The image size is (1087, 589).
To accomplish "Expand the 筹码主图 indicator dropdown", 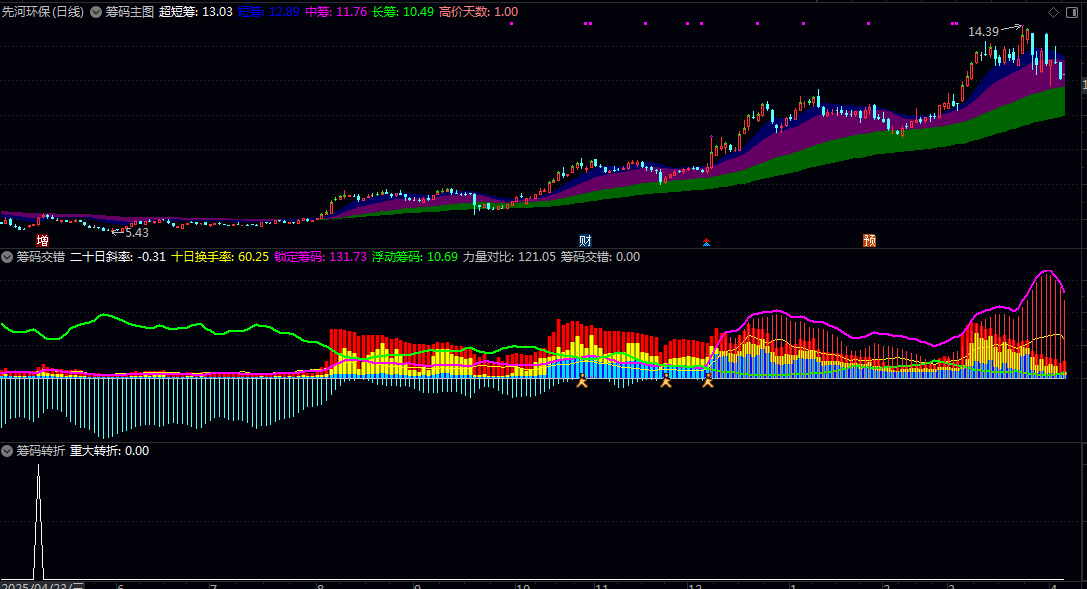I will point(96,12).
